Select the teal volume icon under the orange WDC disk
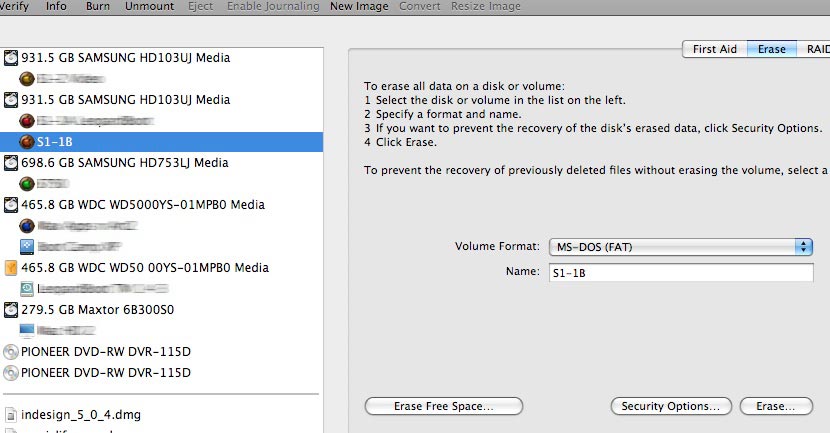Screen dimensions: 830x433 click(x=26, y=288)
